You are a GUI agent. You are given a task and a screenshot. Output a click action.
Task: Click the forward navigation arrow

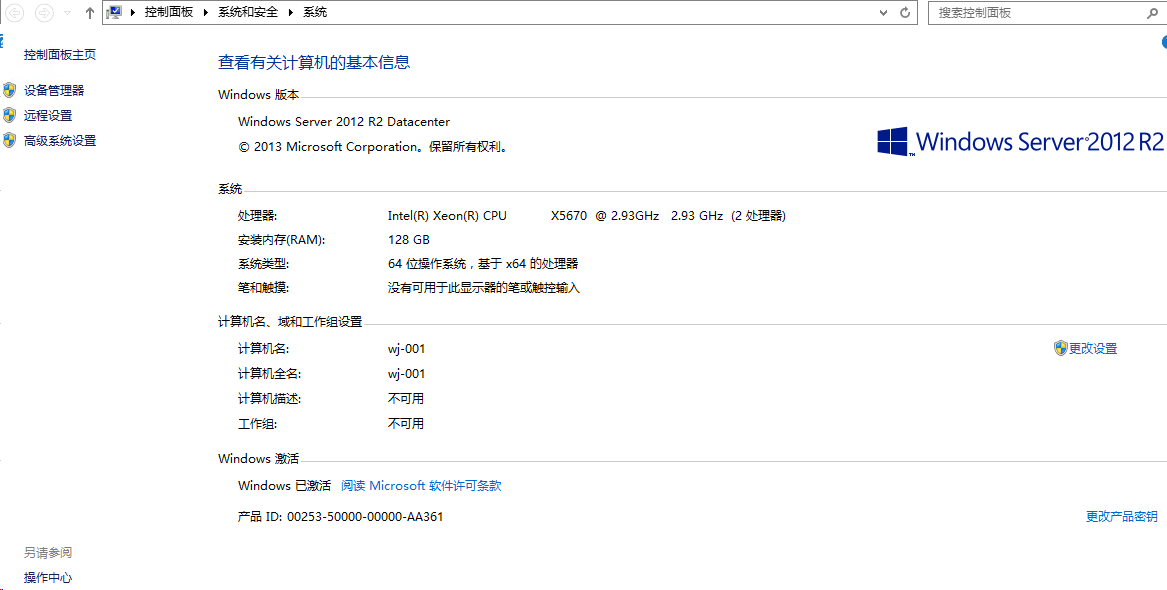coord(44,13)
